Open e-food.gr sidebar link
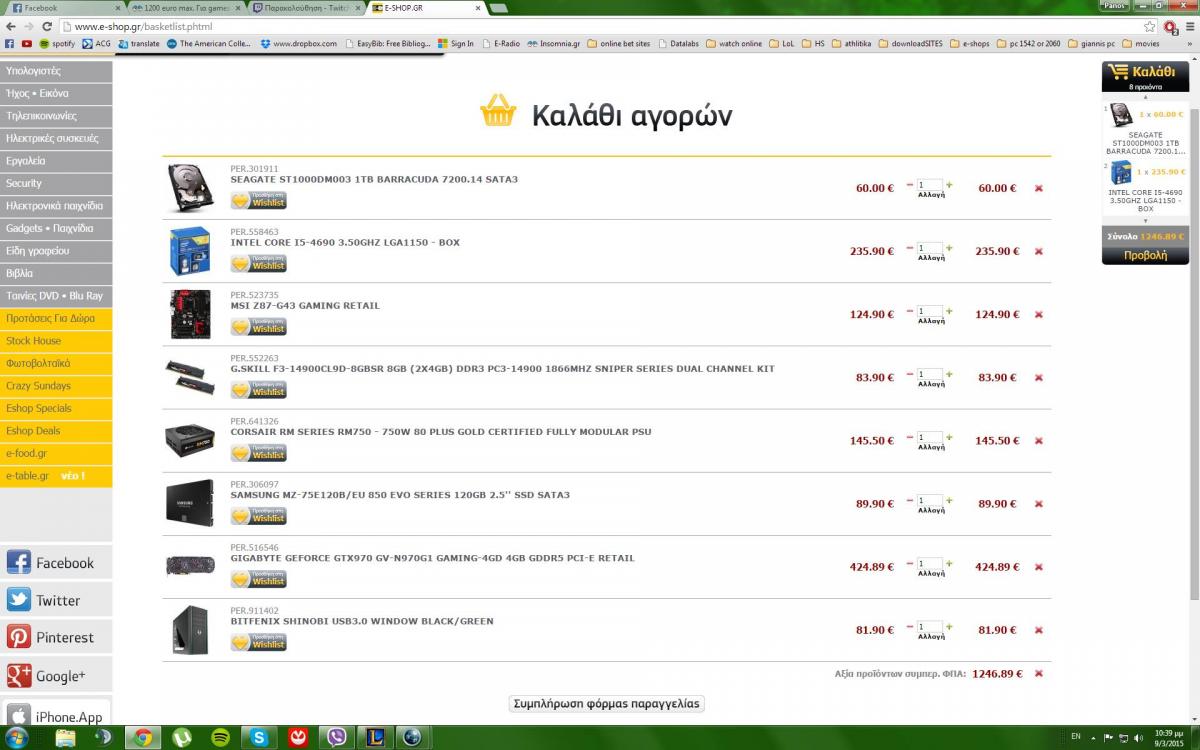 tap(56, 453)
